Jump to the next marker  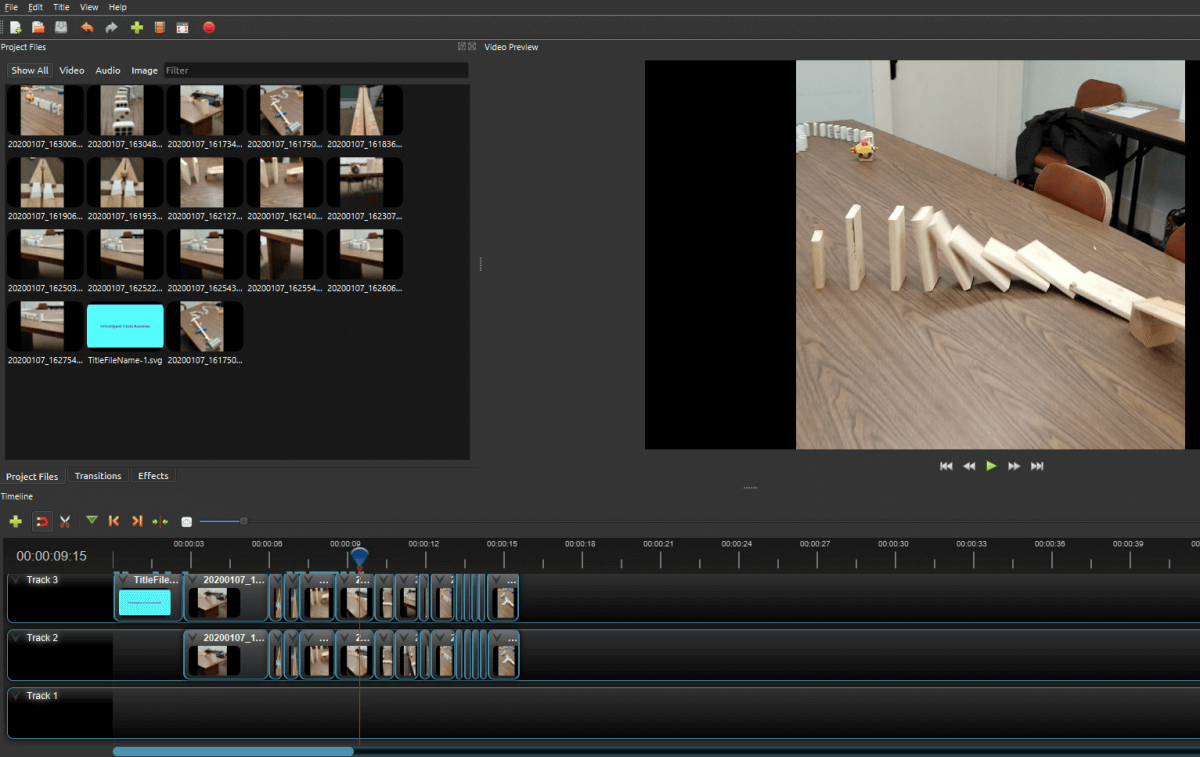coord(137,521)
